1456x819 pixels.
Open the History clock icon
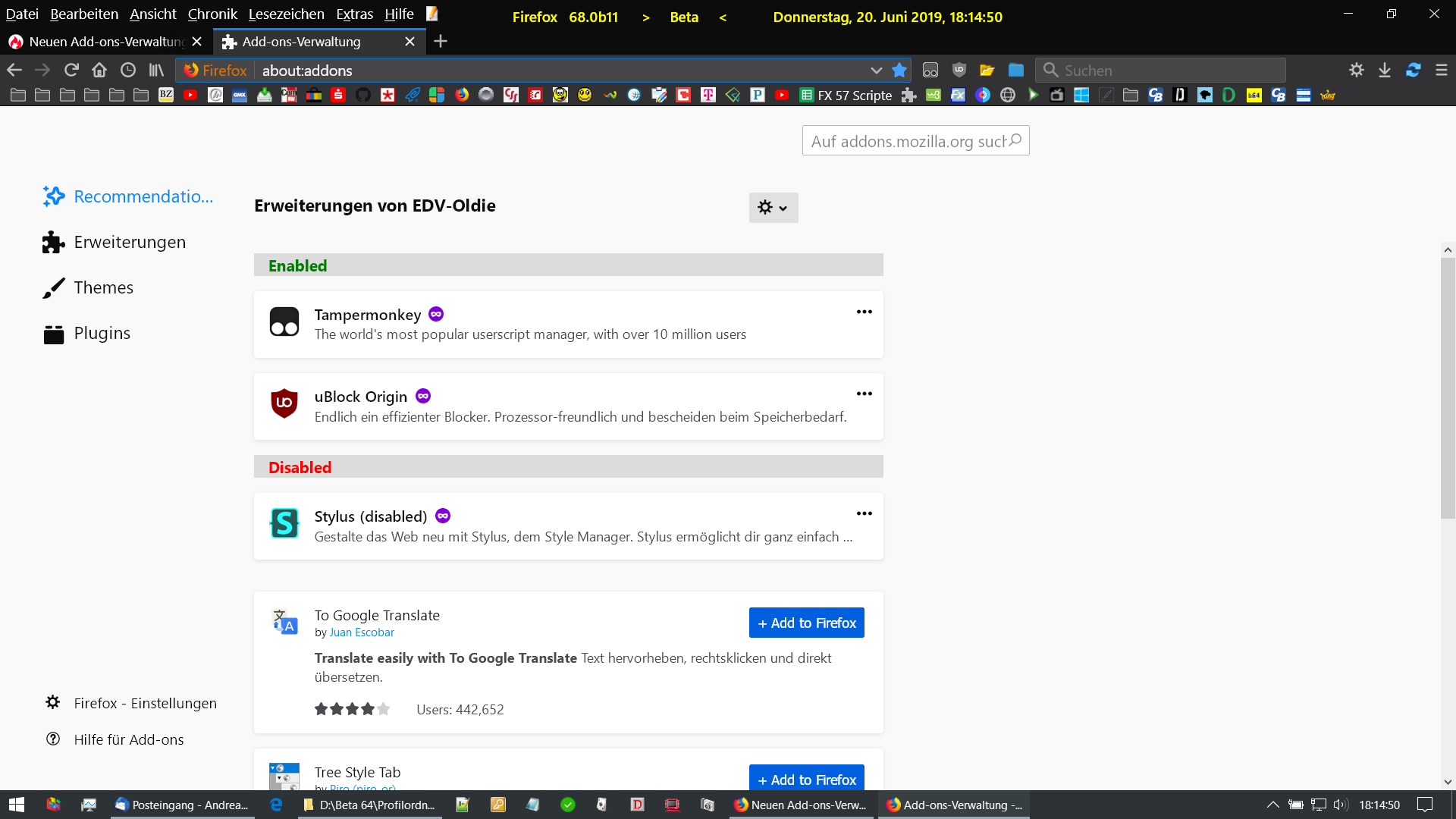[x=128, y=71]
